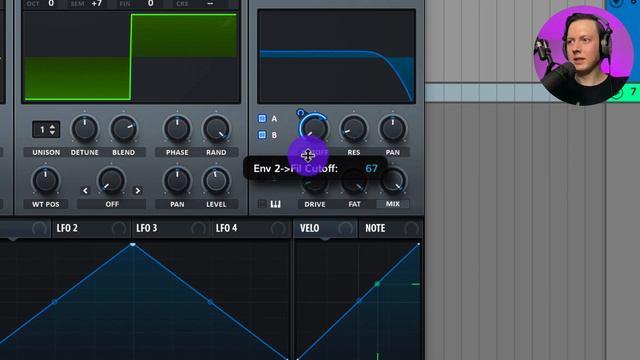Click the small modulation indicator above cutoff knob

[x=300, y=113]
